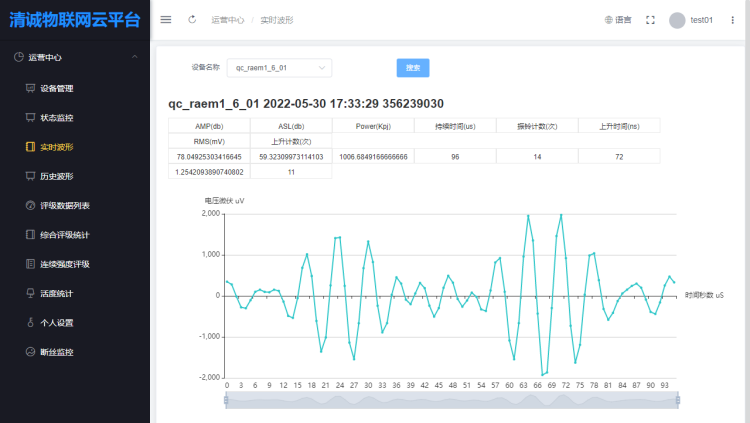This screenshot has width=750, height=423.
Task: Click the 设备管理 monitor icon
Action: 30,88
